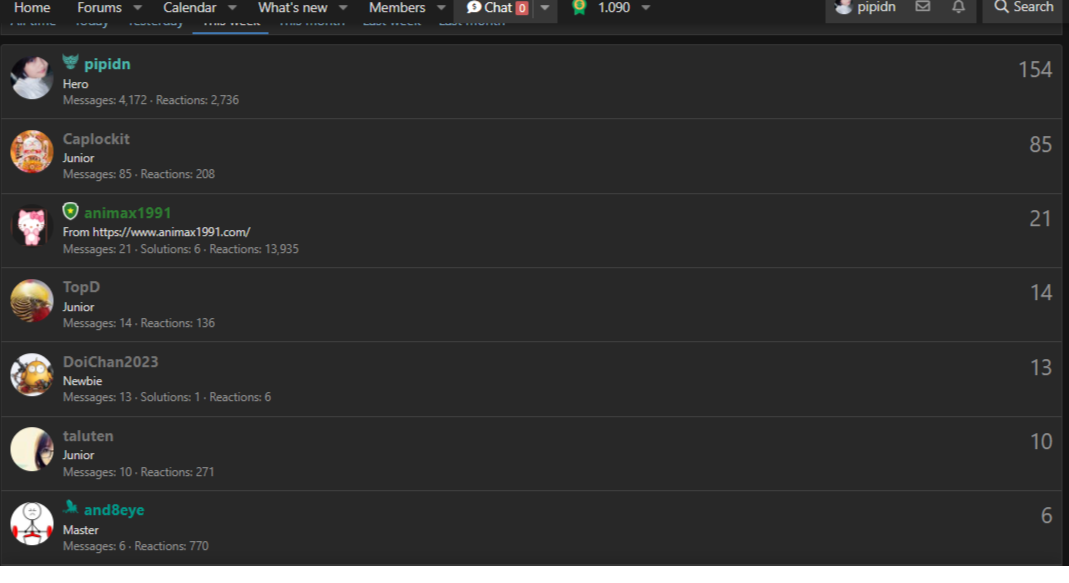Click the shield icon beside animax1991
The height and width of the screenshot is (583, 1069).
tap(70, 211)
